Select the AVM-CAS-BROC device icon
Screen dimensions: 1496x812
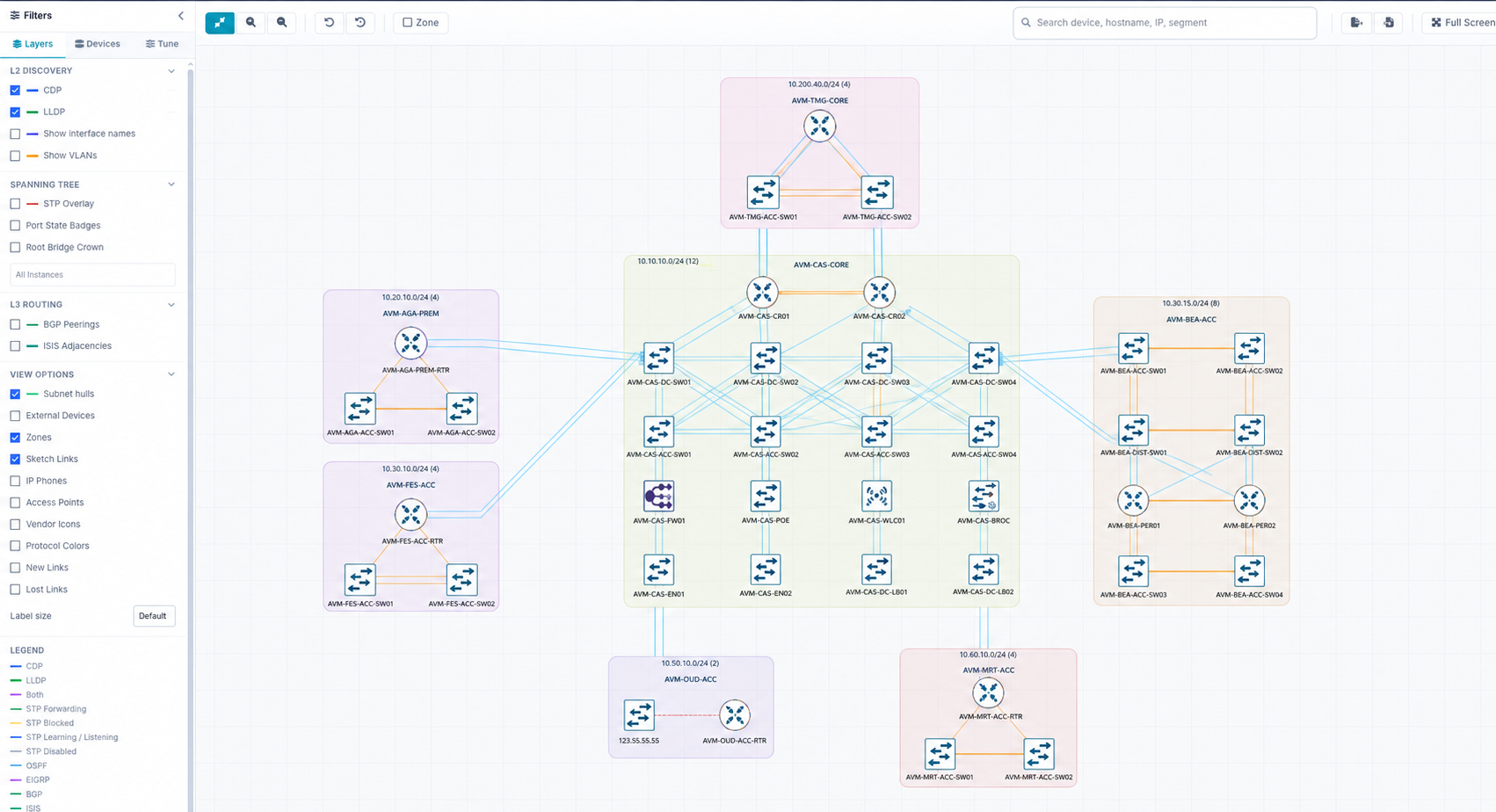point(984,497)
